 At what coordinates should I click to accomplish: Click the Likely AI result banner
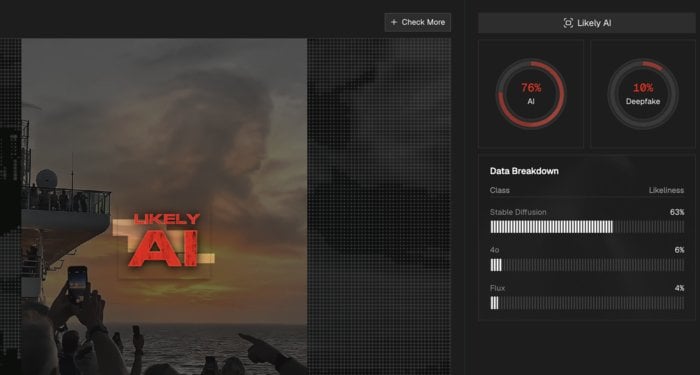587,23
